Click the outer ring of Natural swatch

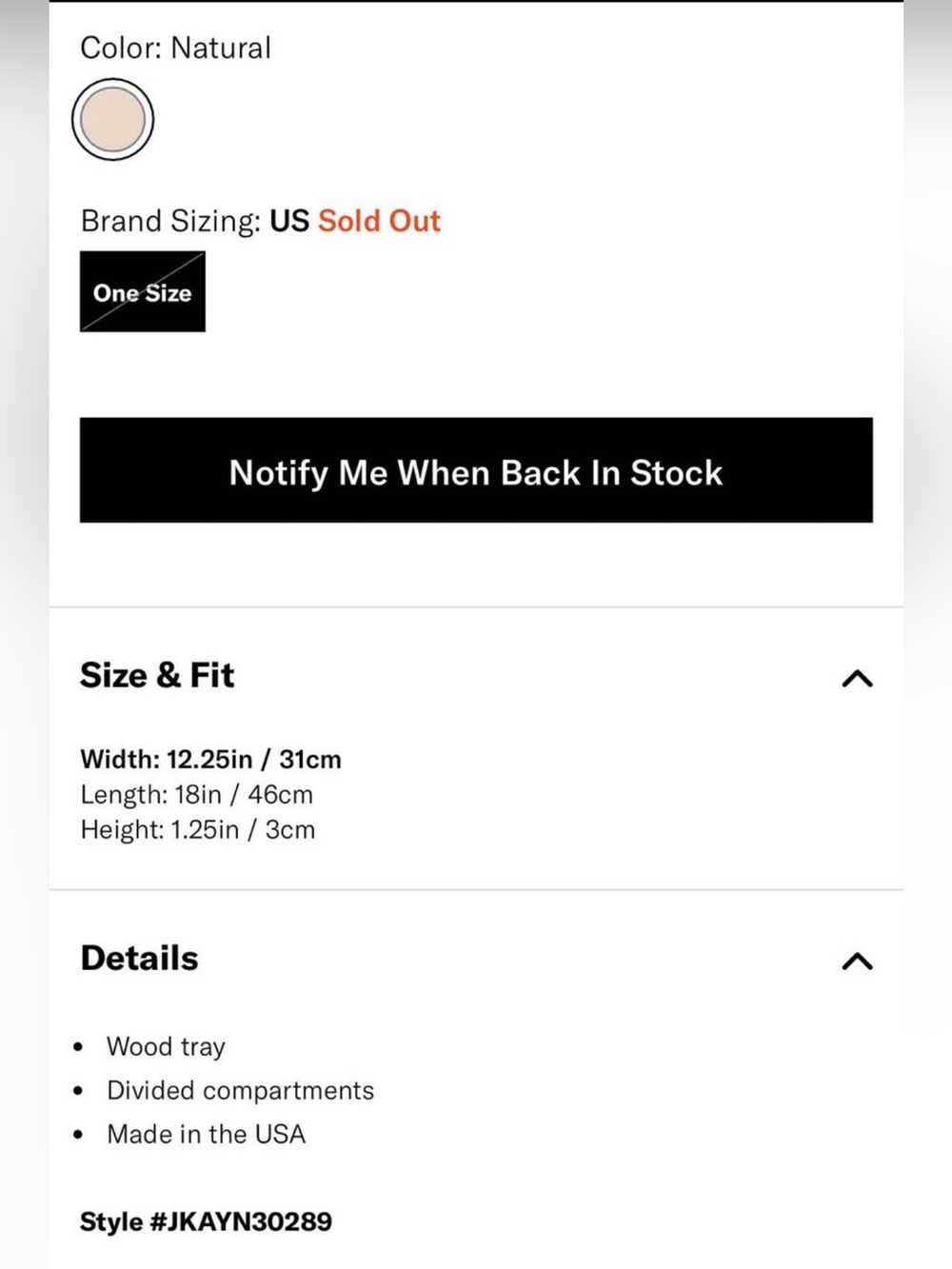point(112,81)
